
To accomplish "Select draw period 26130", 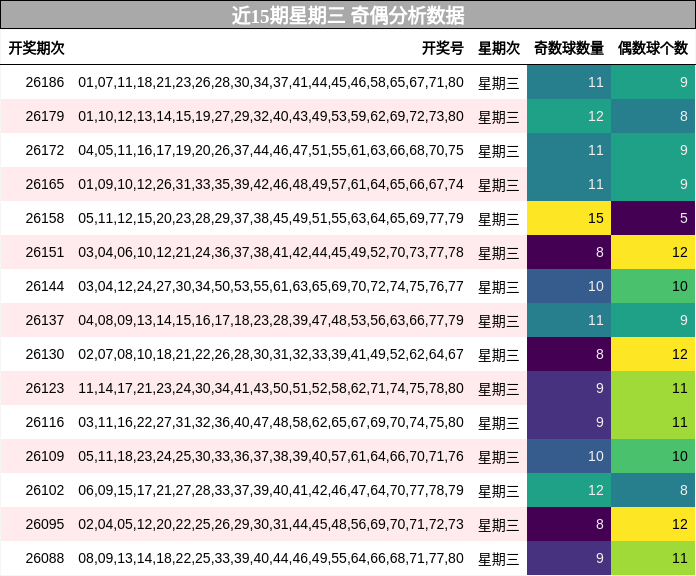I will coord(44,354).
